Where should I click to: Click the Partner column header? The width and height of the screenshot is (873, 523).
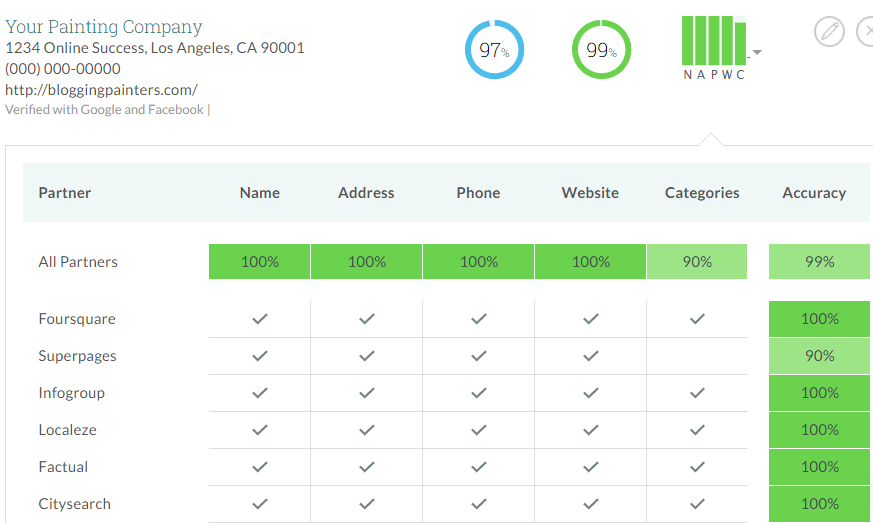pyautogui.click(x=65, y=193)
